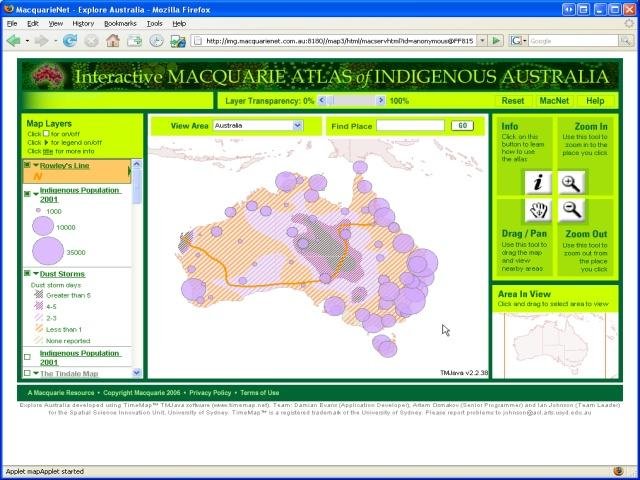Click the go arrow beside URL
Viewport: 640px width, 480px height.
(x=496, y=41)
